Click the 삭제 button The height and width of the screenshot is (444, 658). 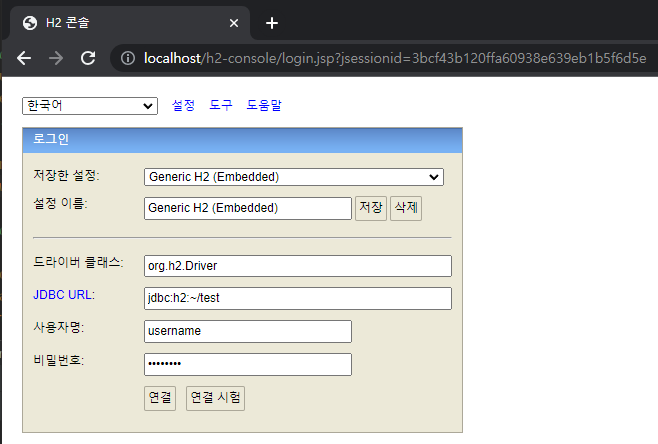tap(406, 208)
